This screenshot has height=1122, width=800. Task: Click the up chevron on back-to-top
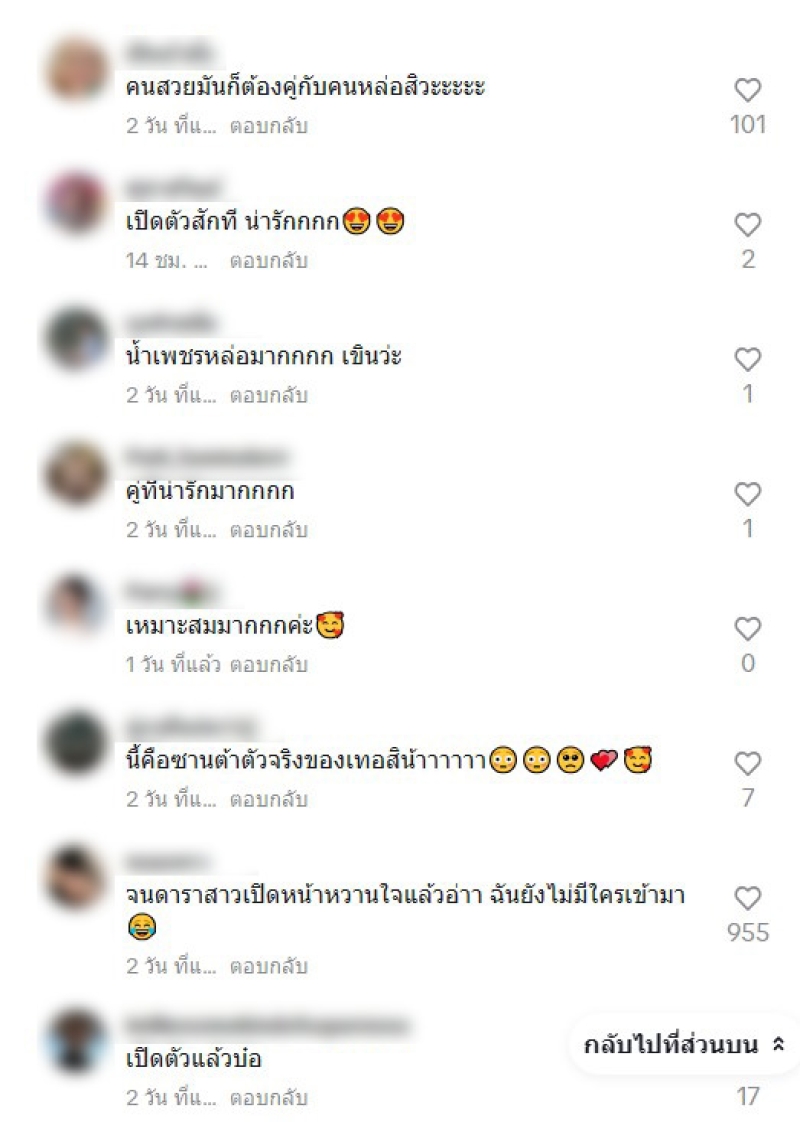779,1045
